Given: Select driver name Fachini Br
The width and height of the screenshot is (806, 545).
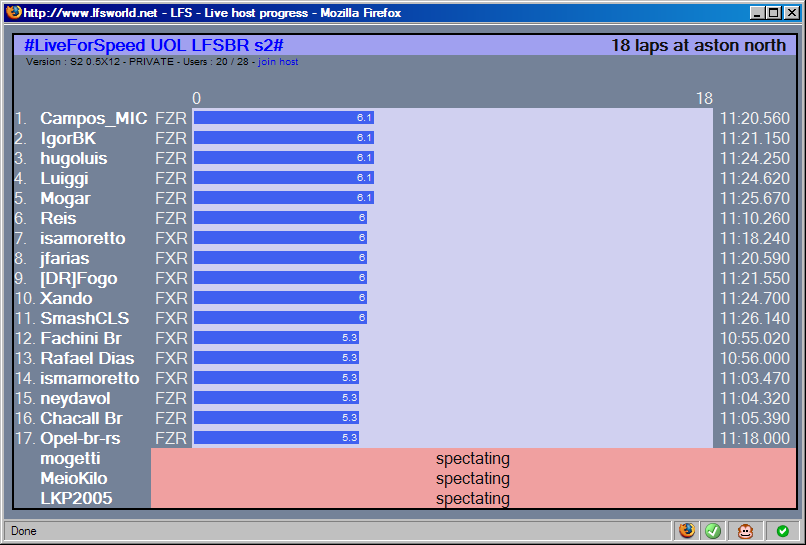Looking at the screenshot, I should pos(81,338).
